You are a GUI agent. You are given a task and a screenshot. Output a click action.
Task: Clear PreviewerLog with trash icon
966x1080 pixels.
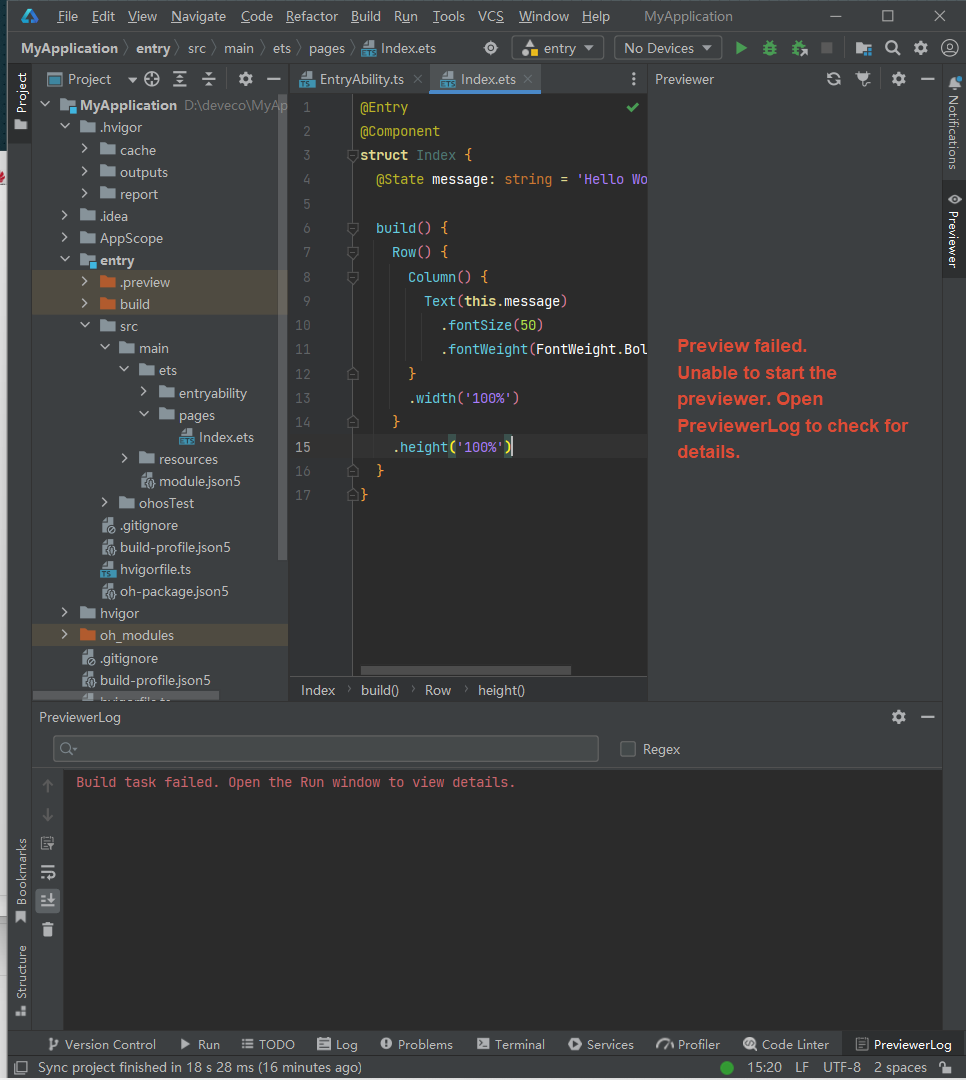coord(48,930)
